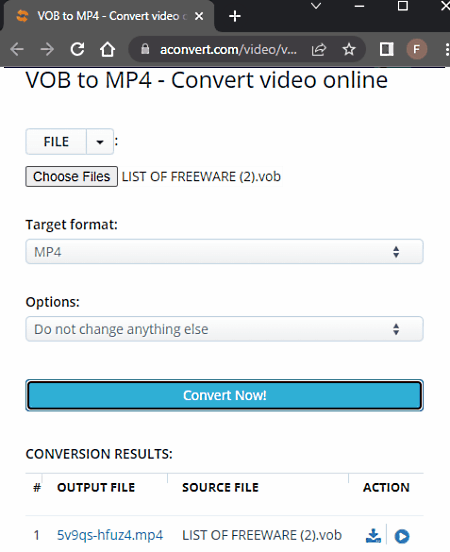Screen dimensions: 450x552
Task: Reload the aconvert page
Action: coord(77,49)
